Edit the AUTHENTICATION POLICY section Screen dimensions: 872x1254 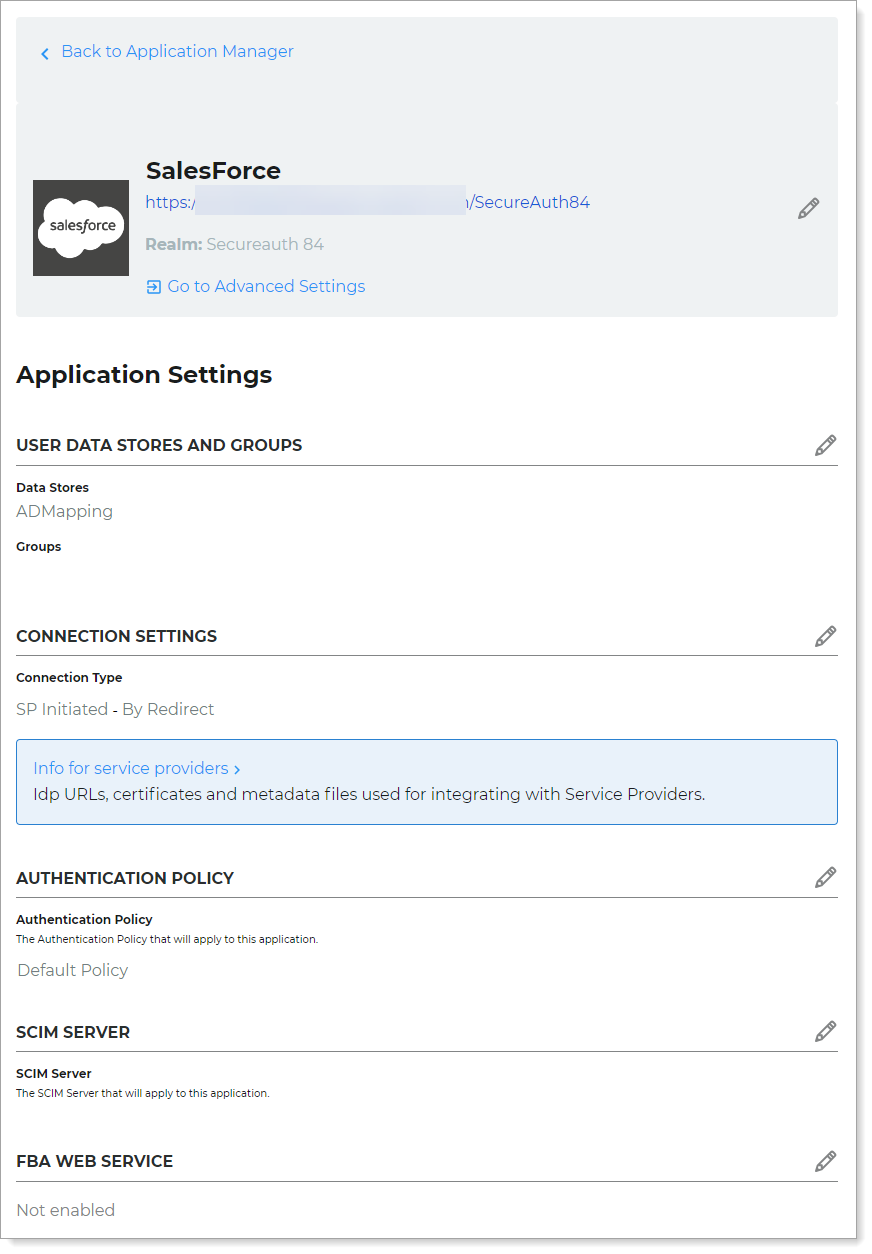click(825, 877)
